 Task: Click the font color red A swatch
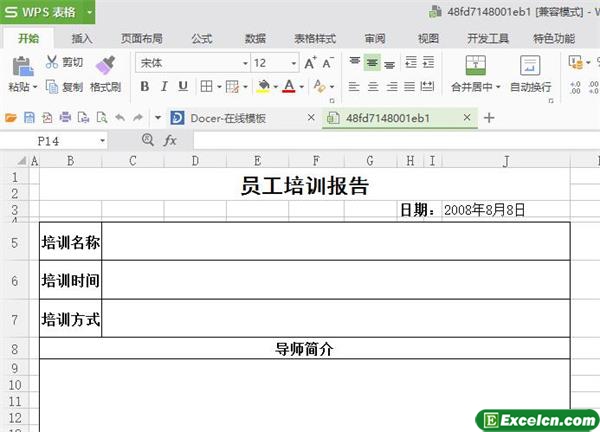(x=288, y=87)
